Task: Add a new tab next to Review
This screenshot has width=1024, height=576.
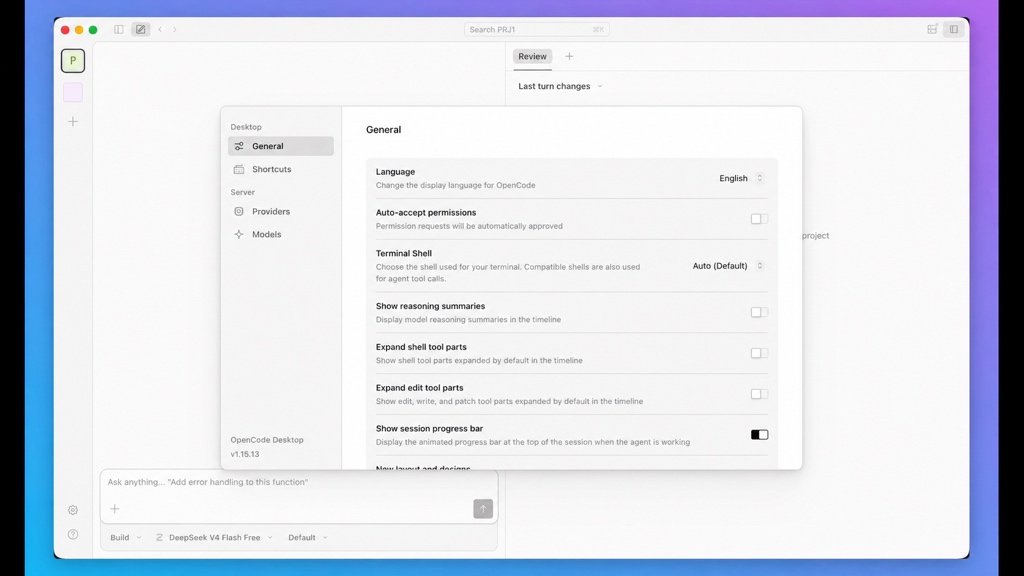Action: [569, 57]
